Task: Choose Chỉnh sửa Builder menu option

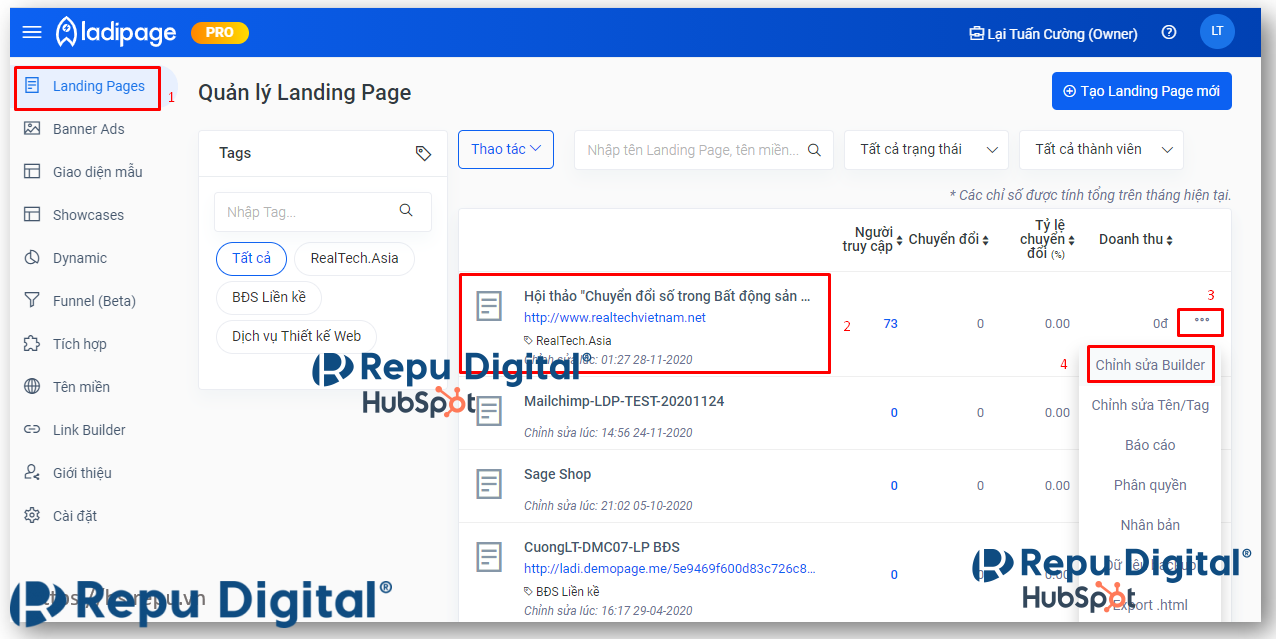Action: coord(1150,365)
